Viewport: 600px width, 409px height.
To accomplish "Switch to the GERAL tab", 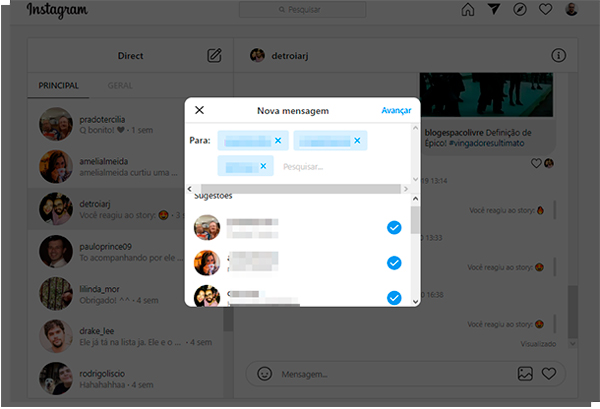I will (x=120, y=85).
